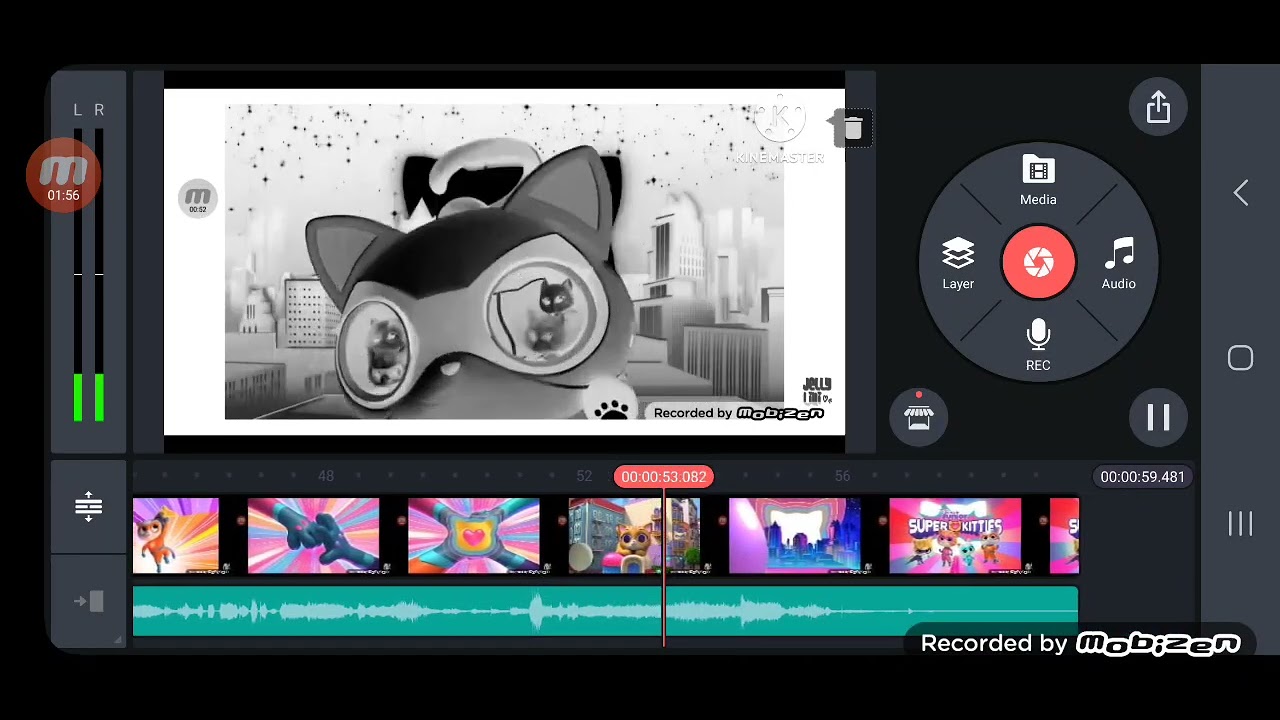The width and height of the screenshot is (1280, 720).
Task: Tap the Mobizen recording bubble
Action: click(x=63, y=175)
